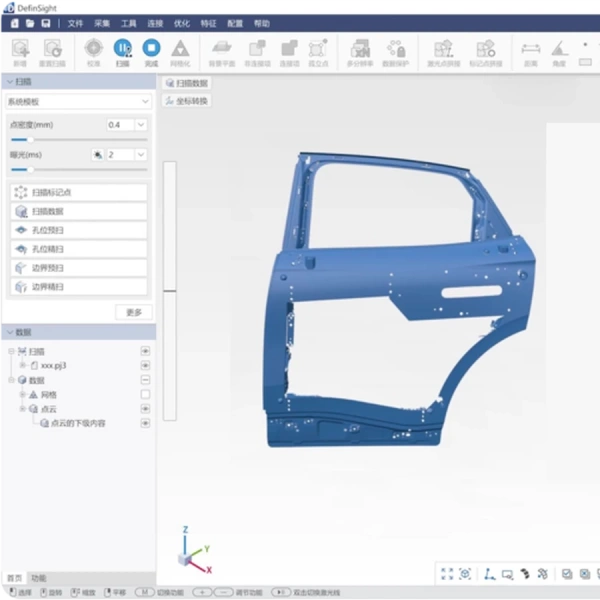Click the 点密度 slider handle
The width and height of the screenshot is (600, 600).
[30, 140]
